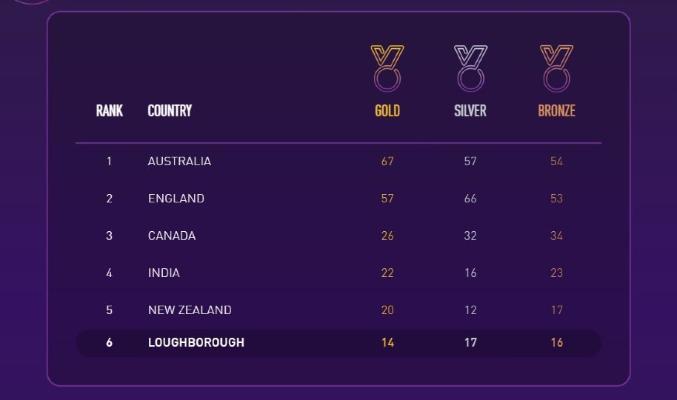
Task: Select the Australia row name
Action: (x=179, y=161)
